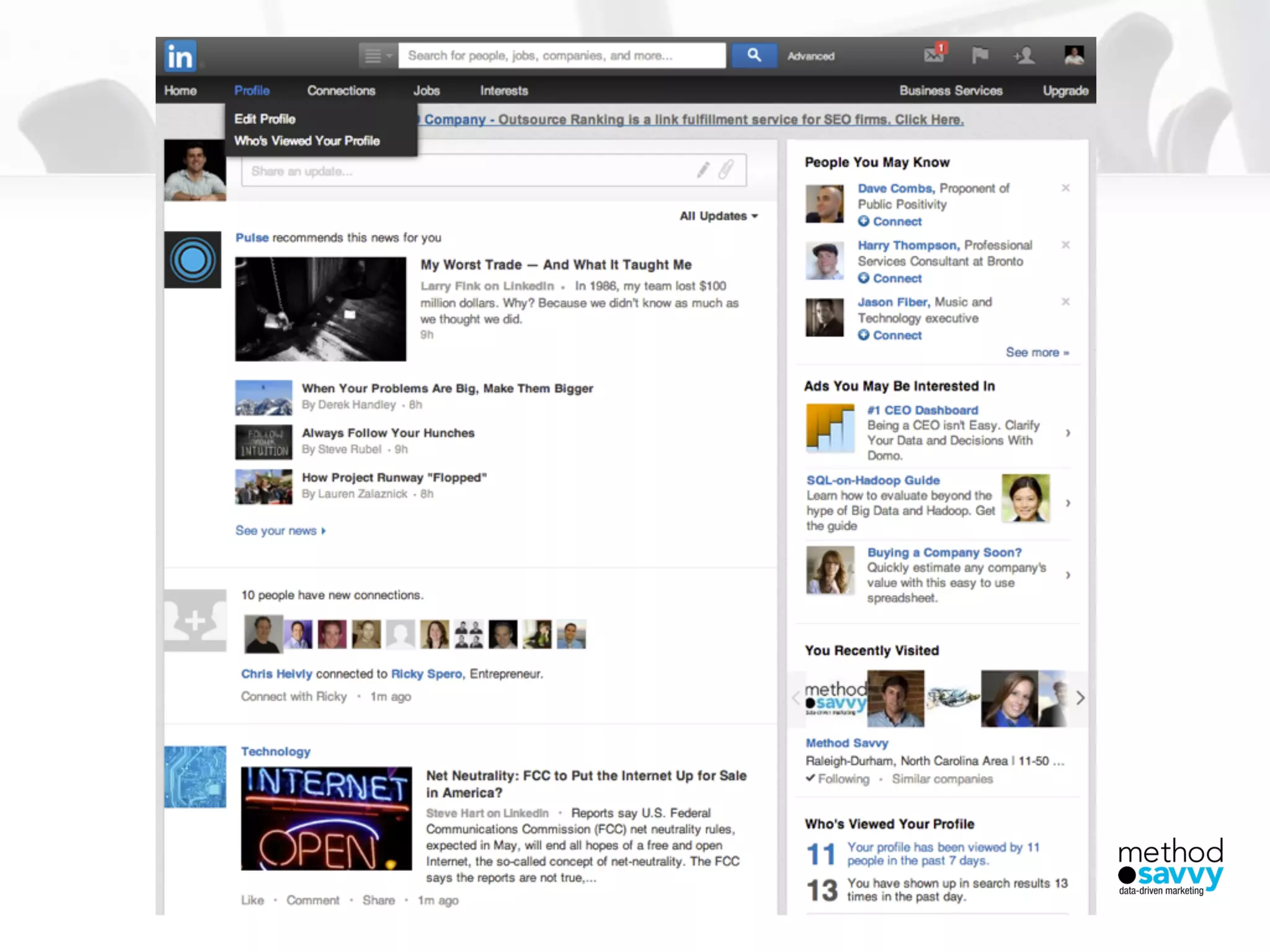
Task: Open Always Follow Your Hunches article
Action: click(388, 433)
